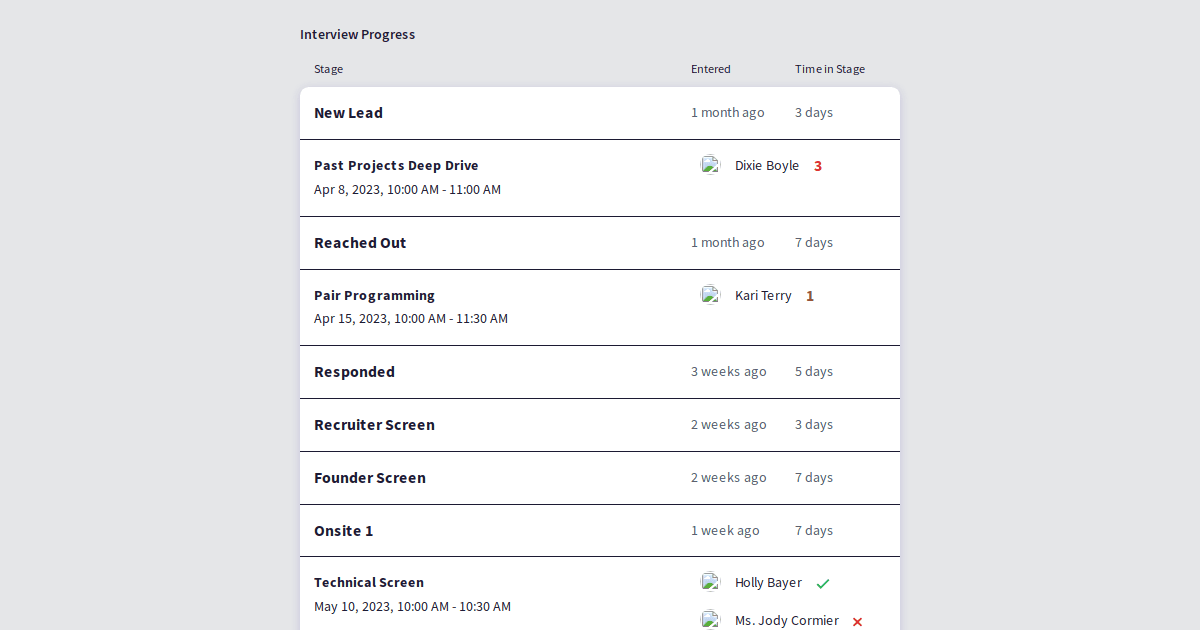Image resolution: width=1200 pixels, height=630 pixels.
Task: Click the Dixie Boyle interviewer name
Action: click(x=767, y=166)
